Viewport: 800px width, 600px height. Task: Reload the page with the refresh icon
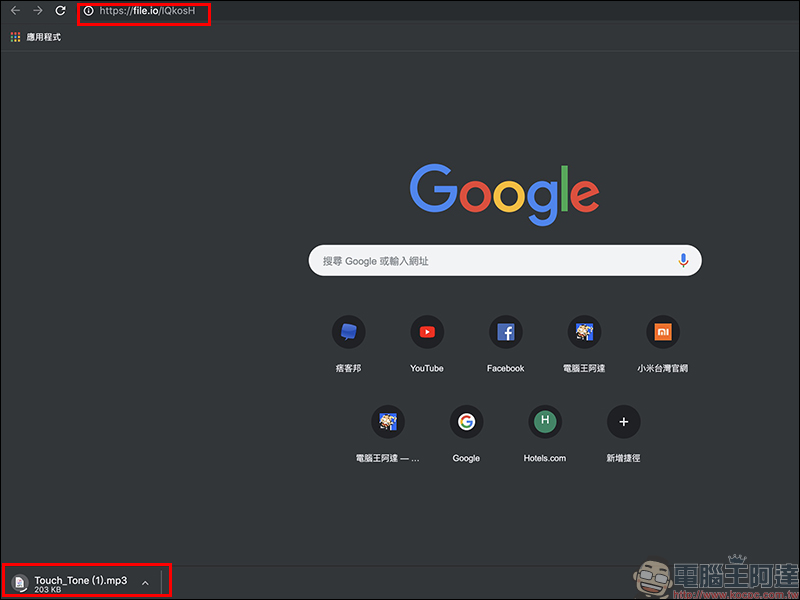60,11
